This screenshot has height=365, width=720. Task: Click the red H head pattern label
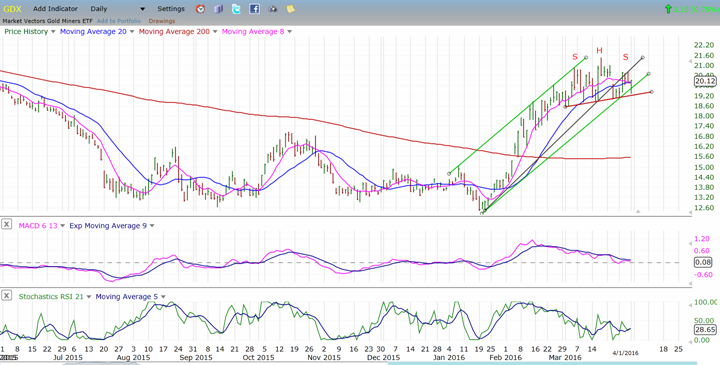point(599,51)
